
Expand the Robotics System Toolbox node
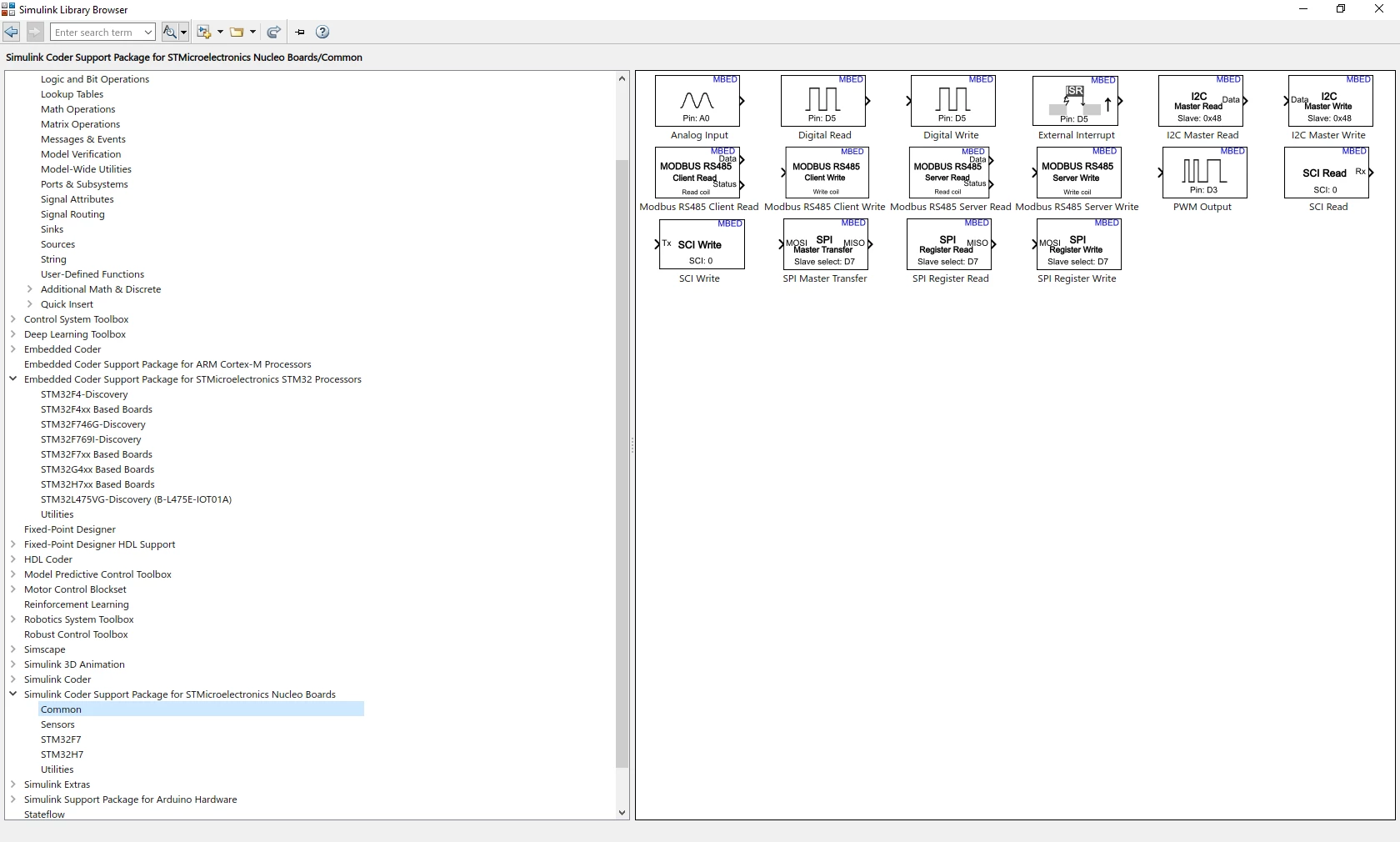point(13,619)
